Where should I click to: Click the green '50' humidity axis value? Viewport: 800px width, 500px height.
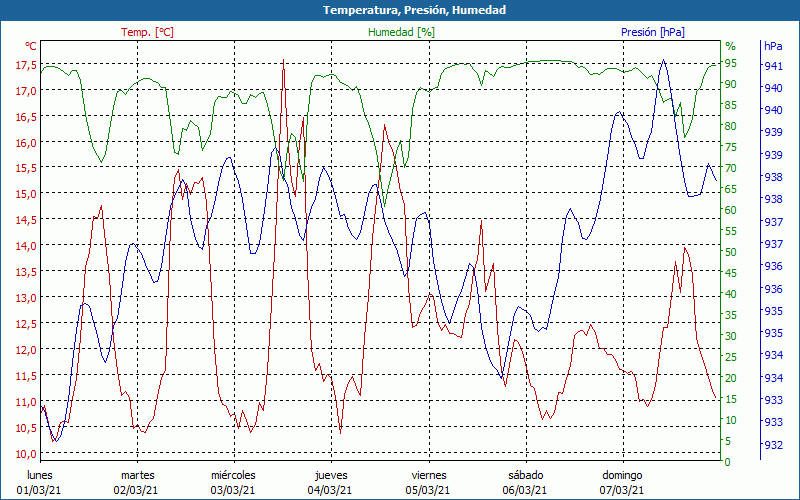731,252
